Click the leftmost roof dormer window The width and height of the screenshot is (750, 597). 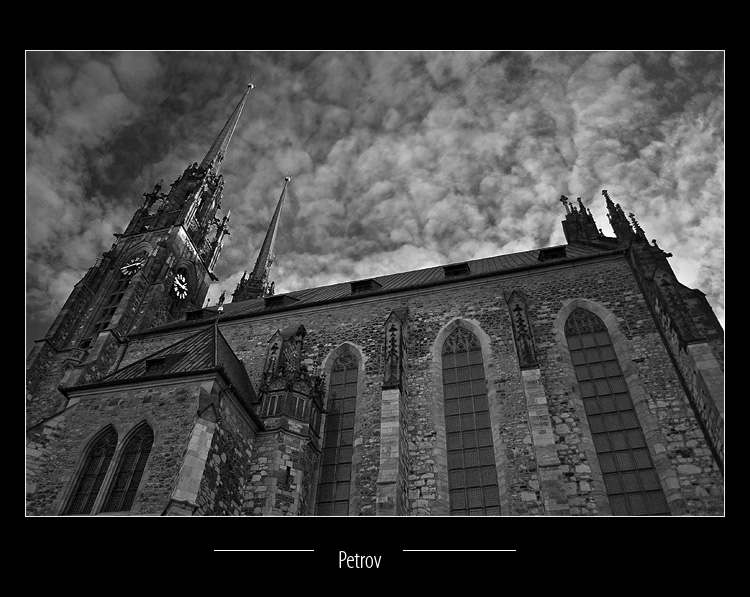(x=365, y=286)
